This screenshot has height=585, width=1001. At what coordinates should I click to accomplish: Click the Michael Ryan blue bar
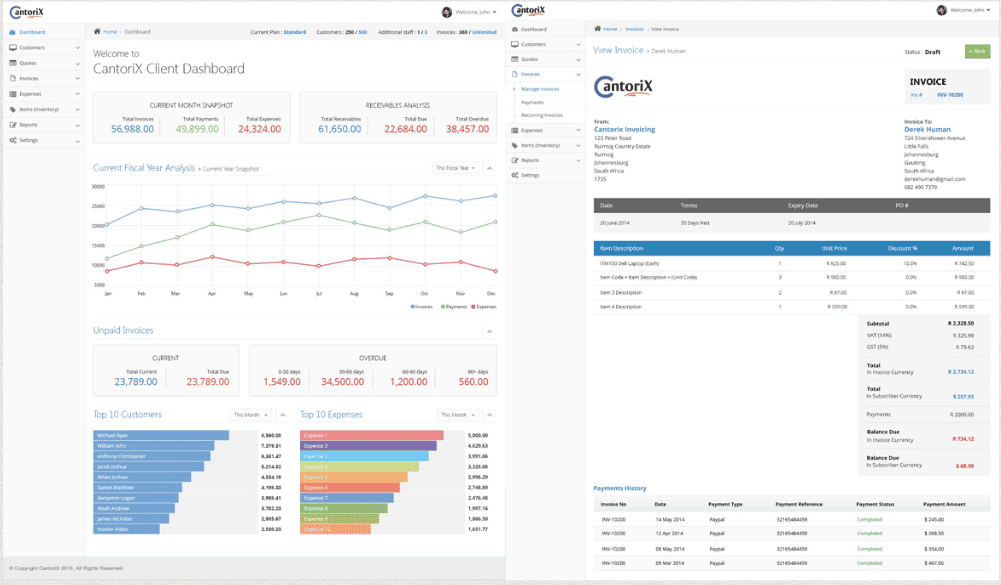tap(162, 435)
